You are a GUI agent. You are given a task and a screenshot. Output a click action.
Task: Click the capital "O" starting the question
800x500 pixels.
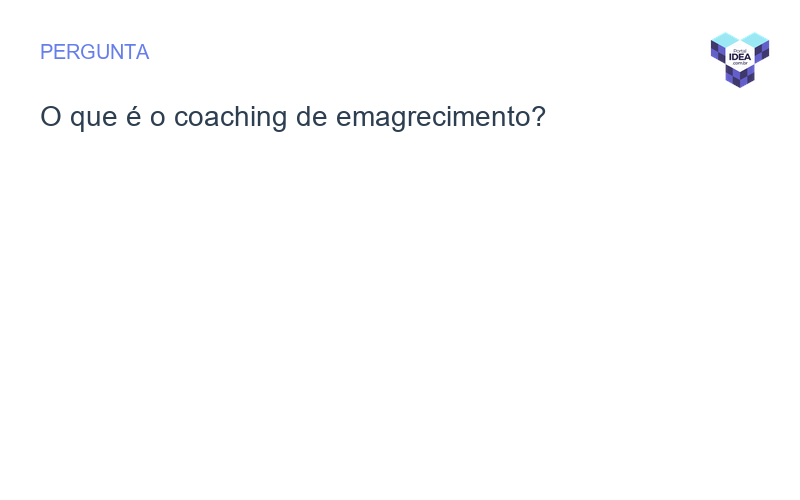point(50,117)
